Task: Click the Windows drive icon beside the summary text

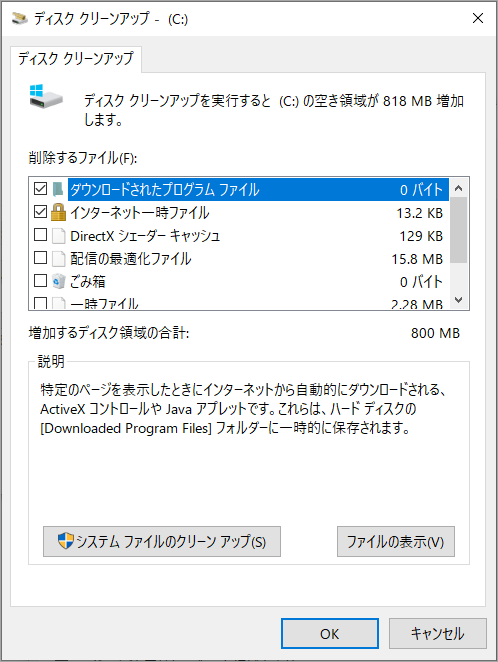Action: 46,97
